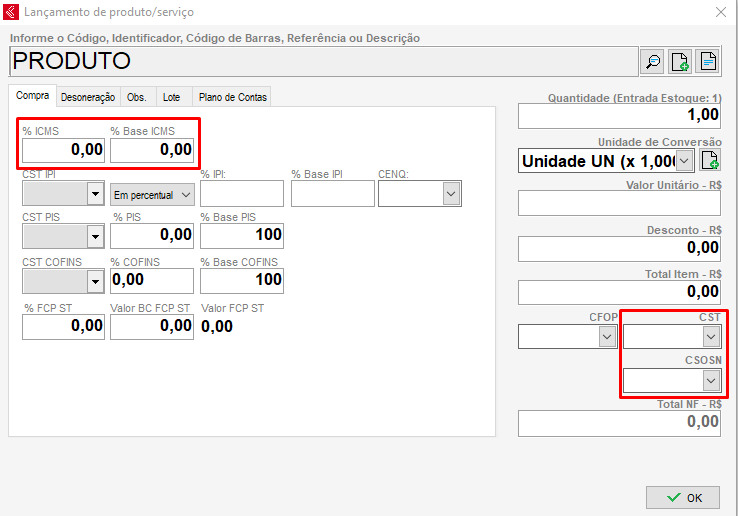The width and height of the screenshot is (738, 516).
Task: Expand the CST dropdown
Action: pyautogui.click(x=711, y=337)
